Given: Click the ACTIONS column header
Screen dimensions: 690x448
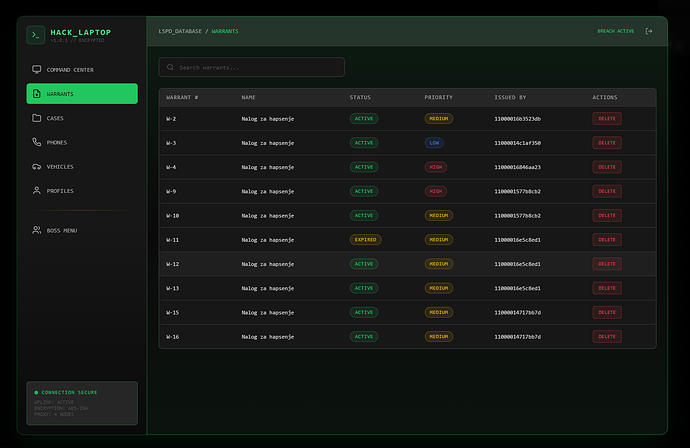Looking at the screenshot, I should (x=605, y=97).
